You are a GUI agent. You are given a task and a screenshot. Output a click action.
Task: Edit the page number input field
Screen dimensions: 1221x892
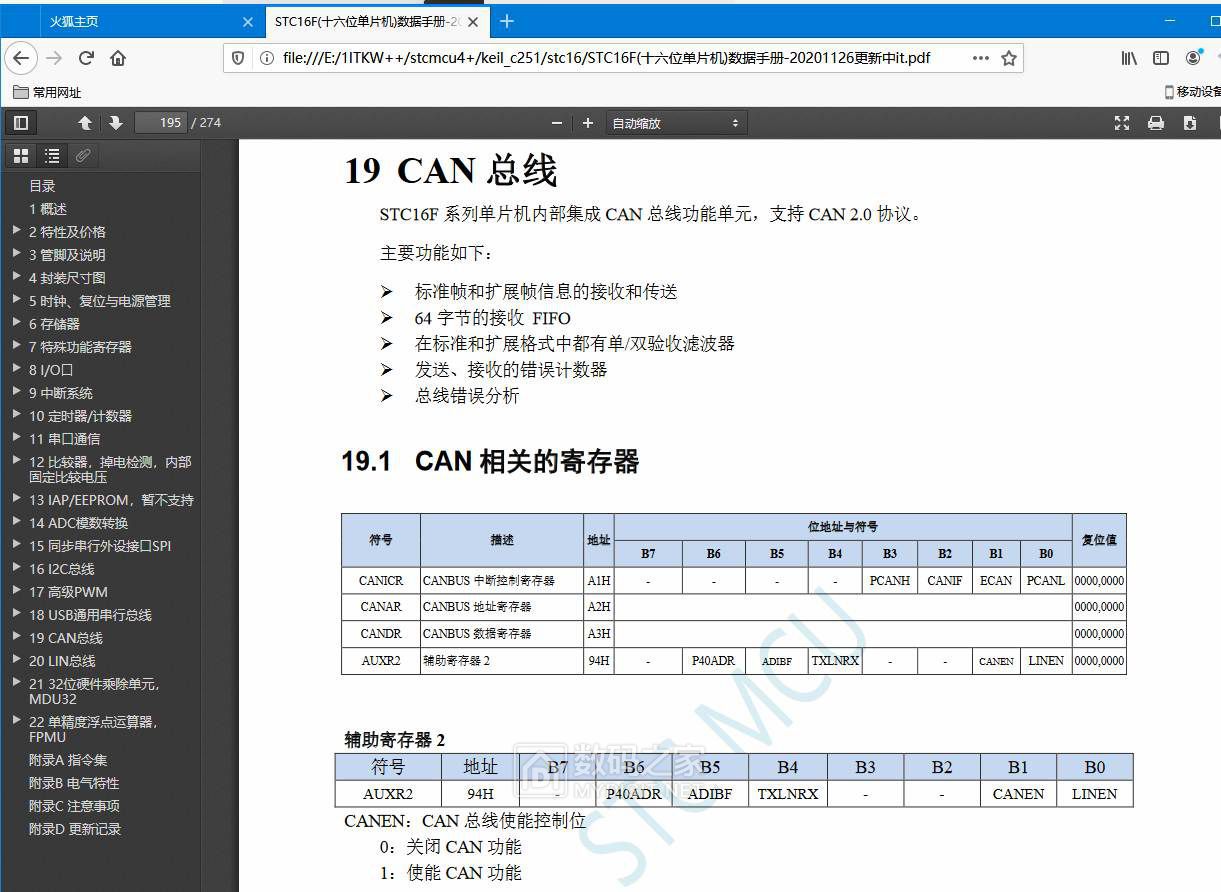160,122
